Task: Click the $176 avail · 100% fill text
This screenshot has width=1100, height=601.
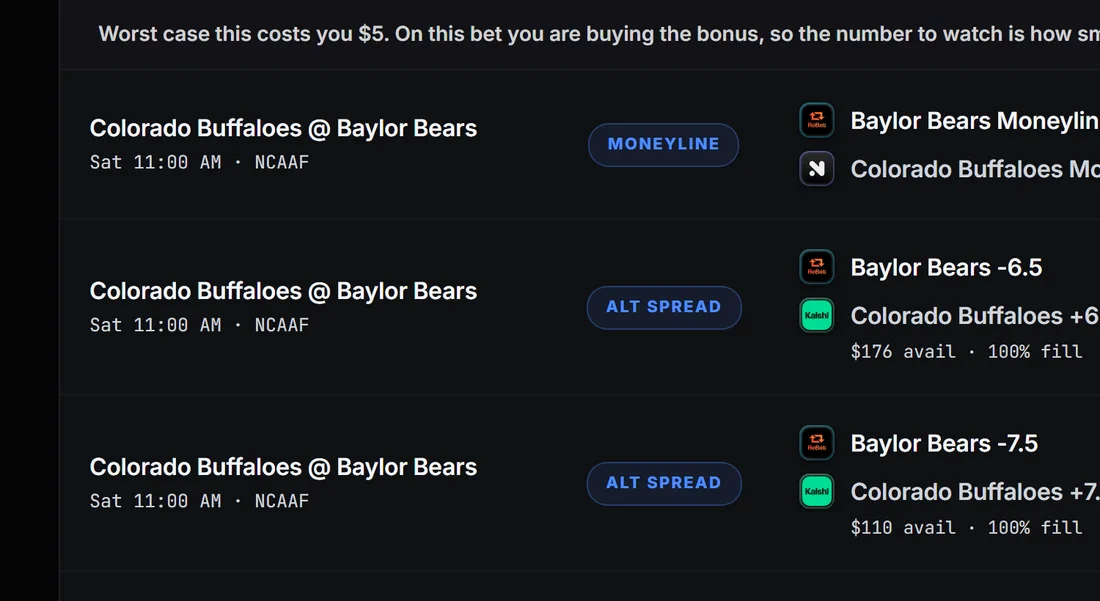Action: [966, 351]
